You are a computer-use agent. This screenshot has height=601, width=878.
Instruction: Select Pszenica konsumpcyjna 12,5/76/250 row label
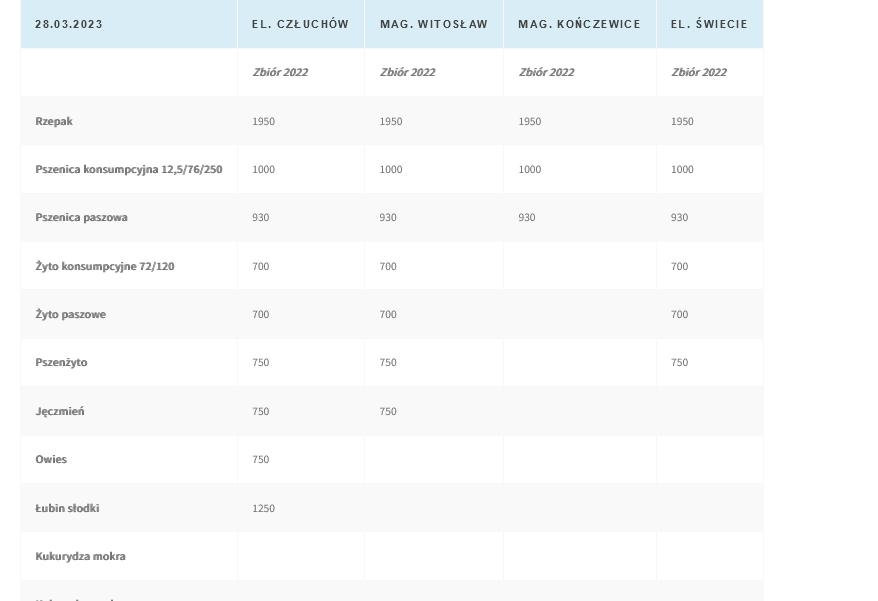tap(128, 170)
